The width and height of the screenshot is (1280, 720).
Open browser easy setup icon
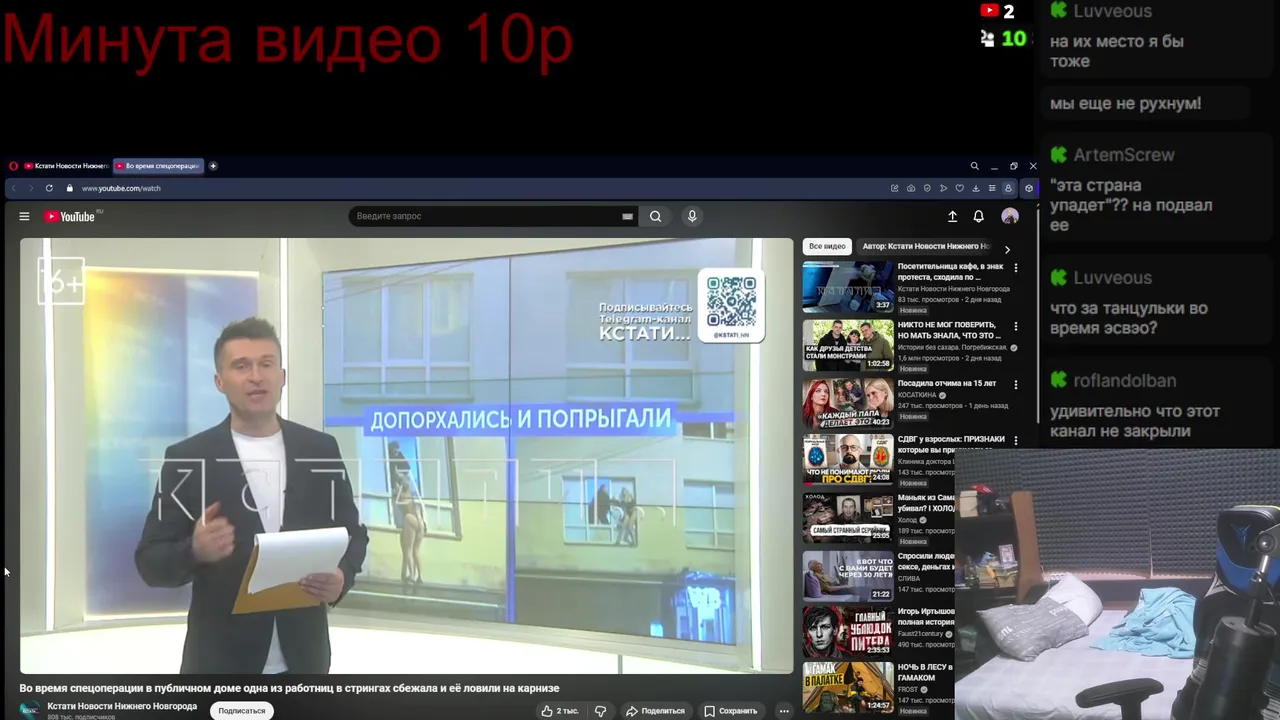[x=992, y=188]
